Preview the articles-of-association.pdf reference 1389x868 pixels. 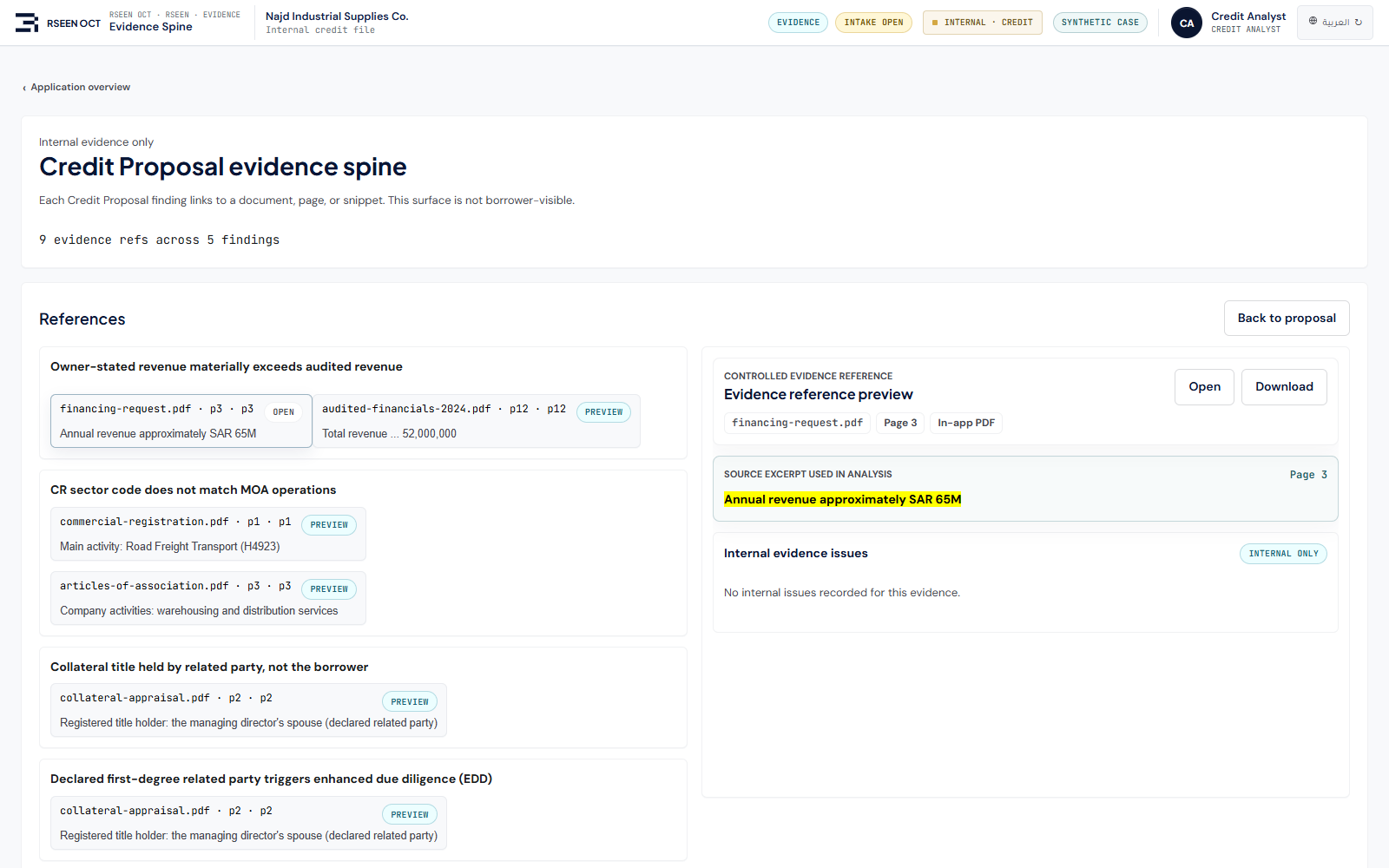[x=329, y=589]
